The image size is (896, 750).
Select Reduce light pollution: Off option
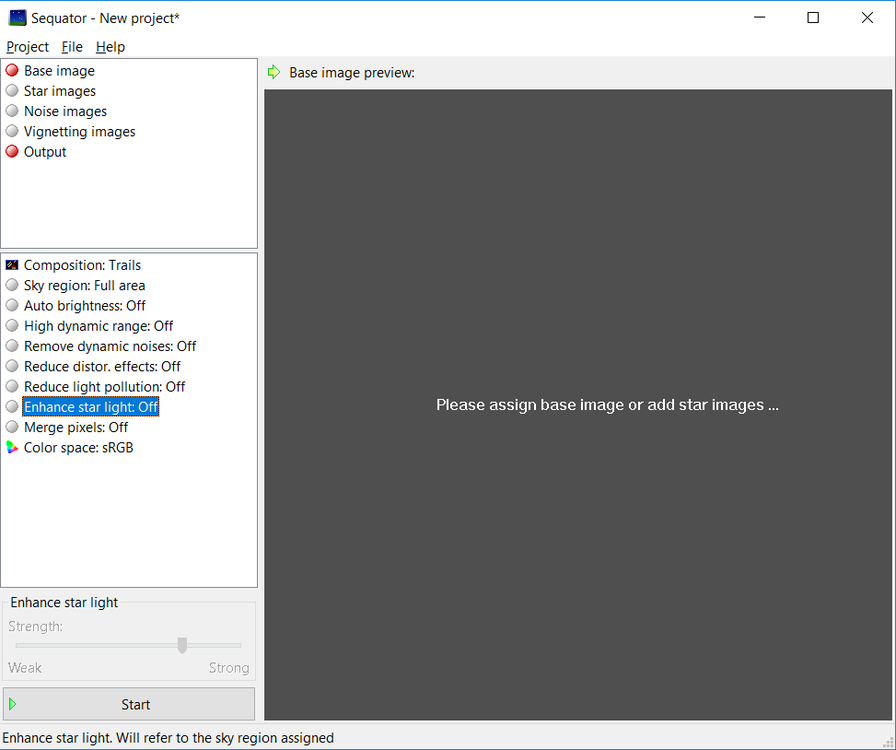[105, 387]
